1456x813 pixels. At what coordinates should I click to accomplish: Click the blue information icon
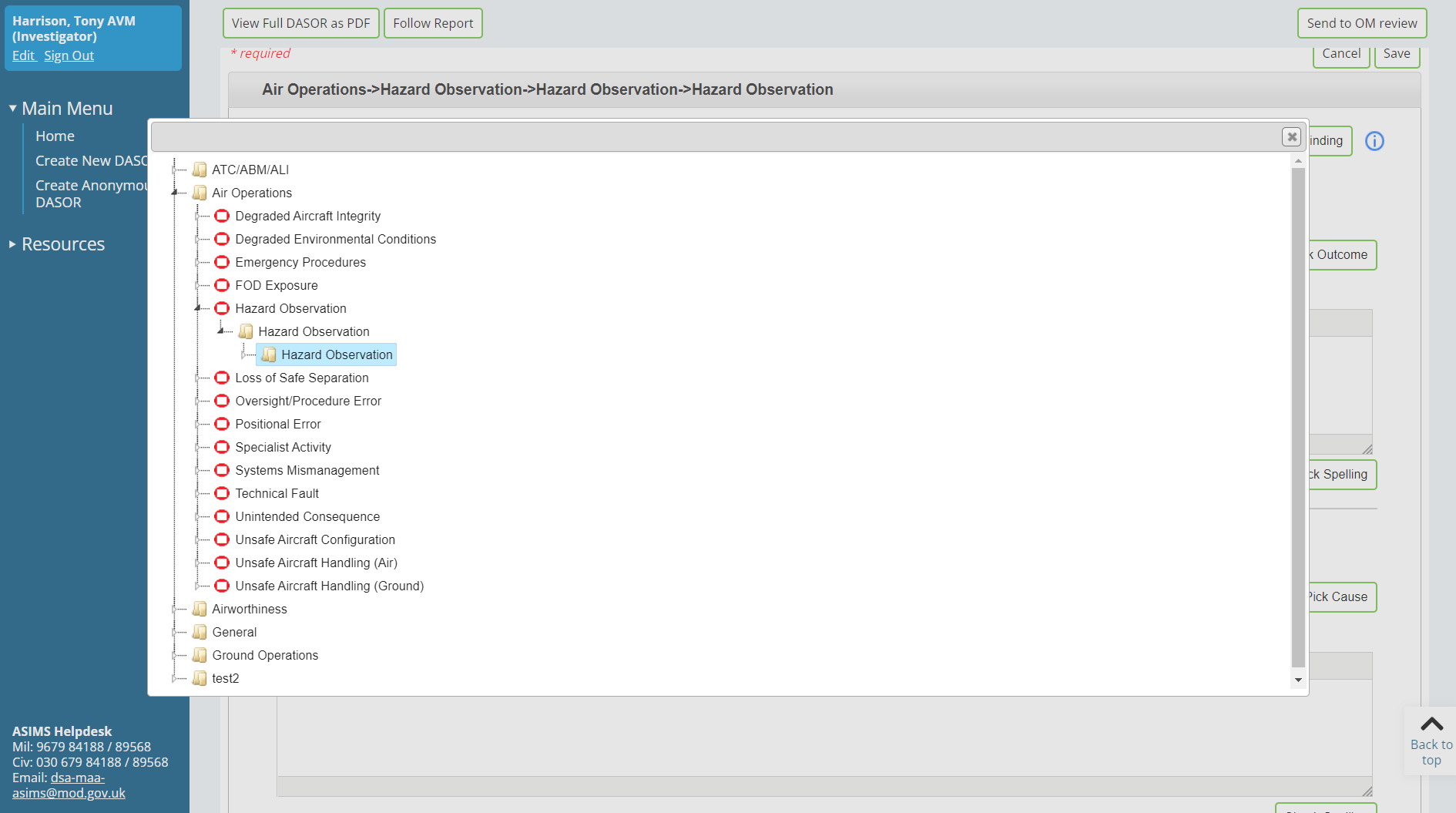click(x=1374, y=141)
